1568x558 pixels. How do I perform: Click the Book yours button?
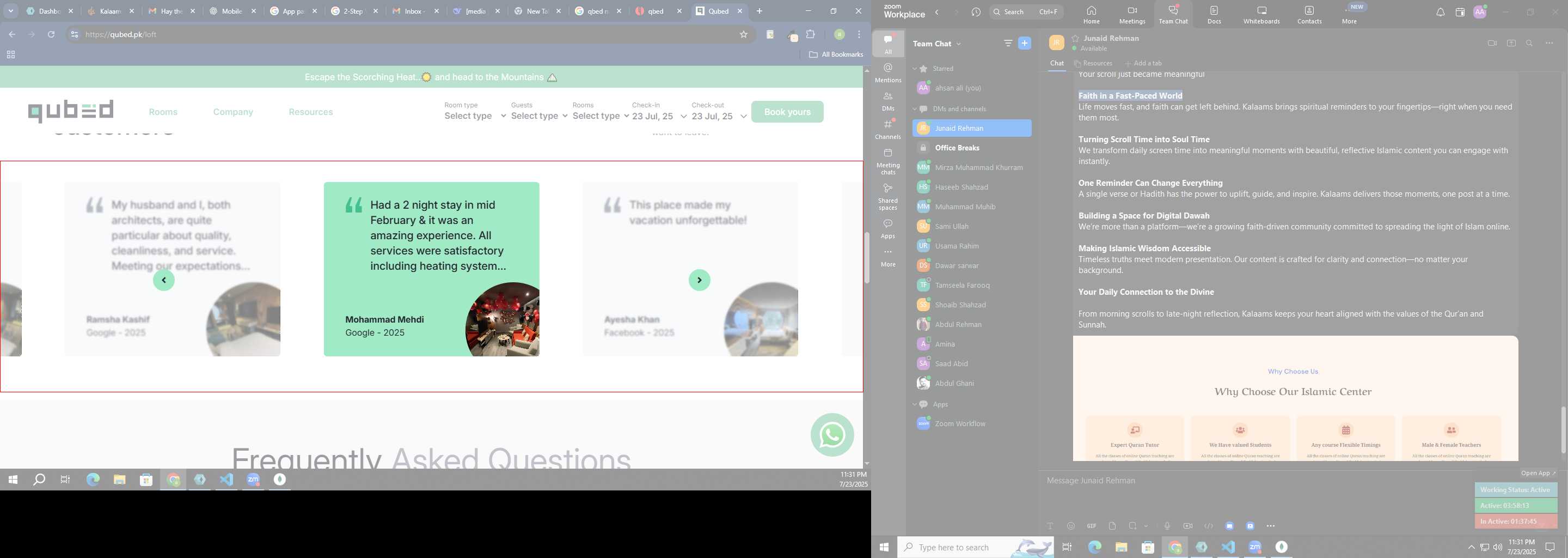pos(787,112)
